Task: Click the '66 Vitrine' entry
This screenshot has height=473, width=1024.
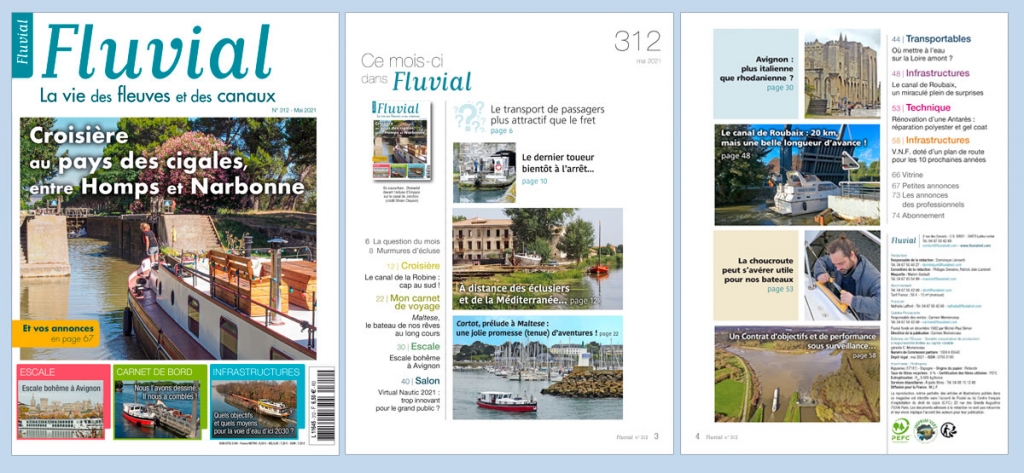Action: point(908,175)
